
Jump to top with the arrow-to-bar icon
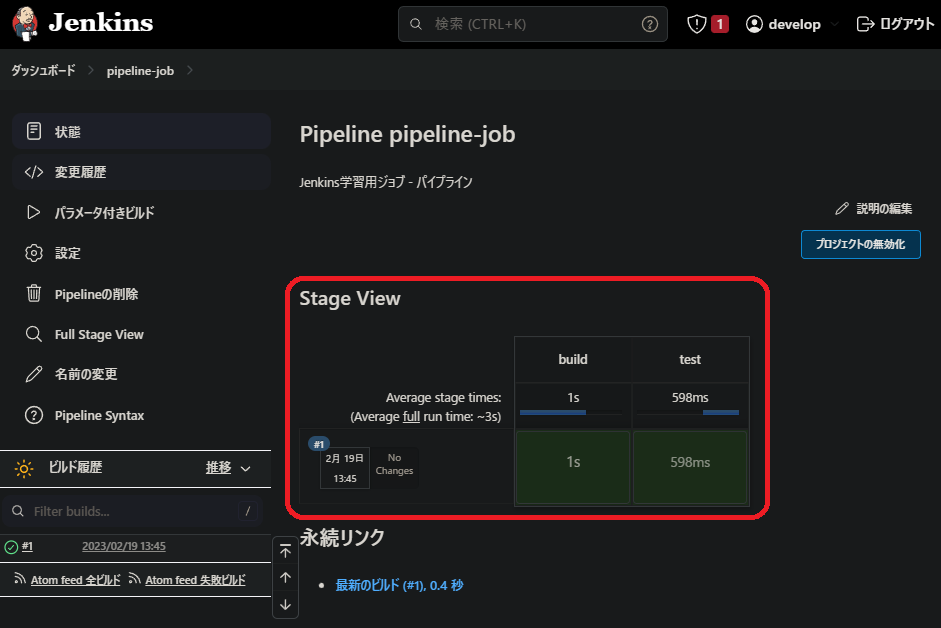coord(286,551)
